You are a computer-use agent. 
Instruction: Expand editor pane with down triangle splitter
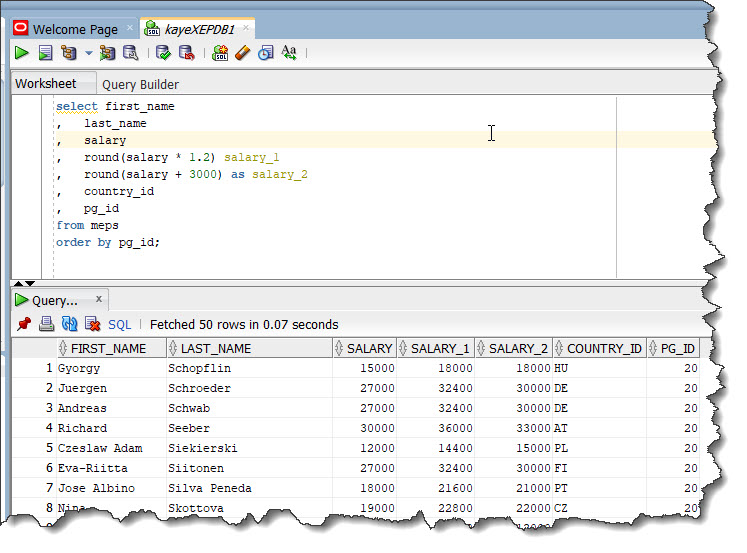pyautogui.click(x=30, y=283)
